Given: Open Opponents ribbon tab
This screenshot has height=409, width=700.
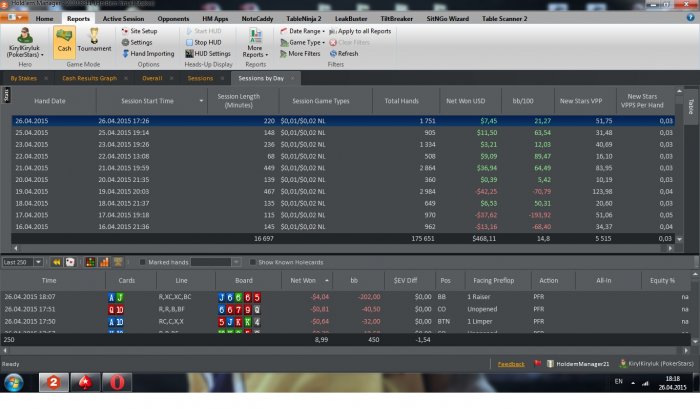Looking at the screenshot, I should click(x=173, y=19).
